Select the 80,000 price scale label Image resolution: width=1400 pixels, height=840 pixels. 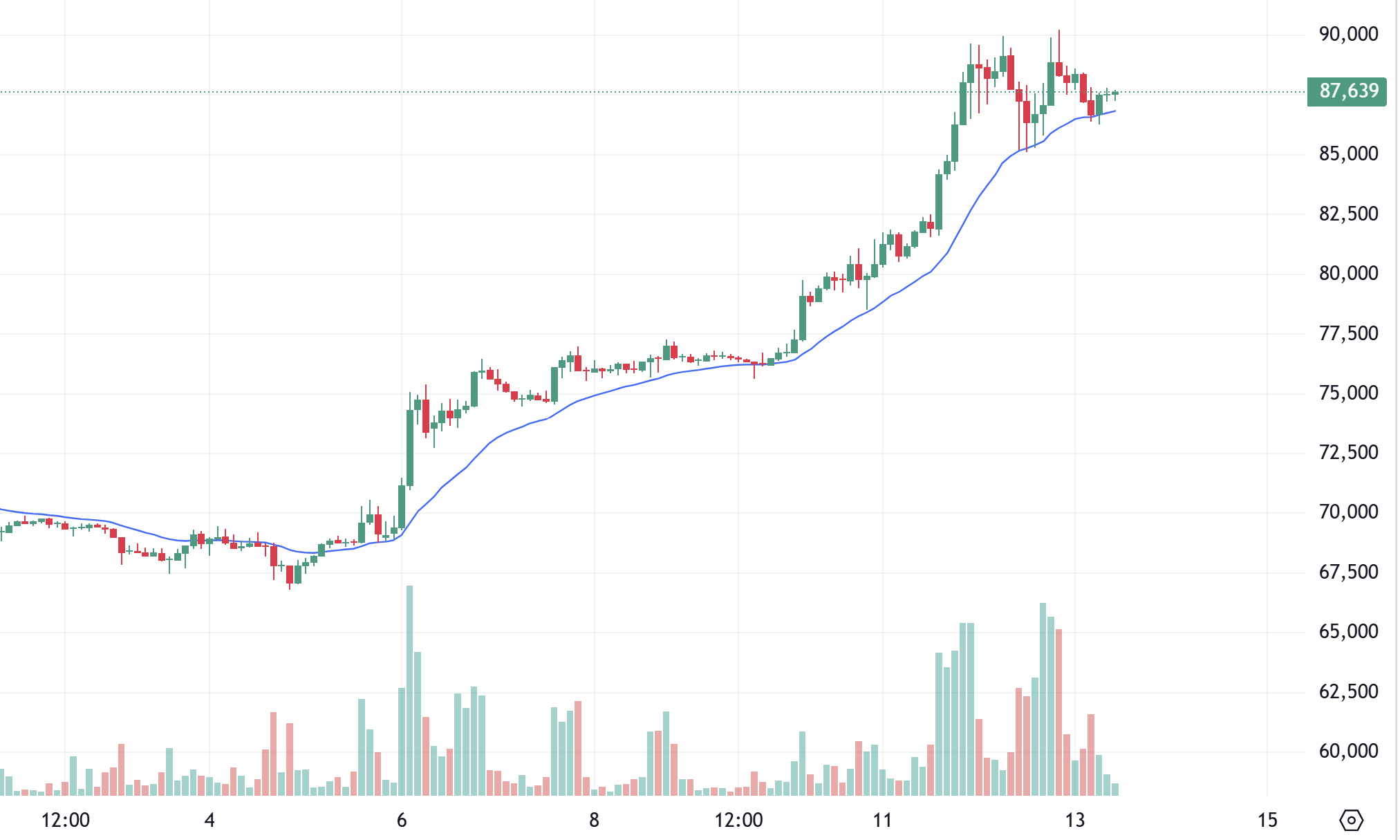click(1348, 273)
